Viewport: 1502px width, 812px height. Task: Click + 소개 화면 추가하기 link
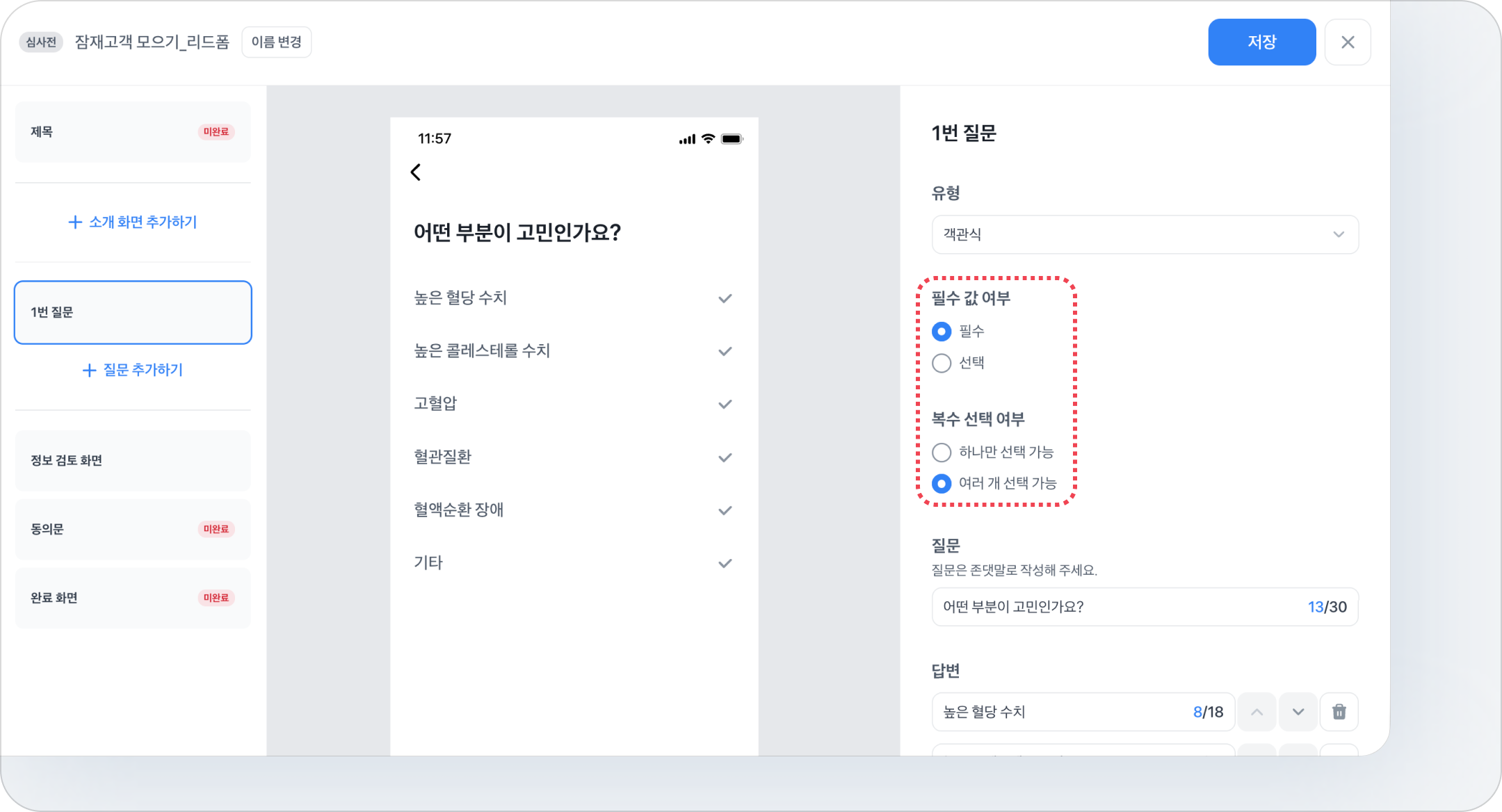coord(132,222)
